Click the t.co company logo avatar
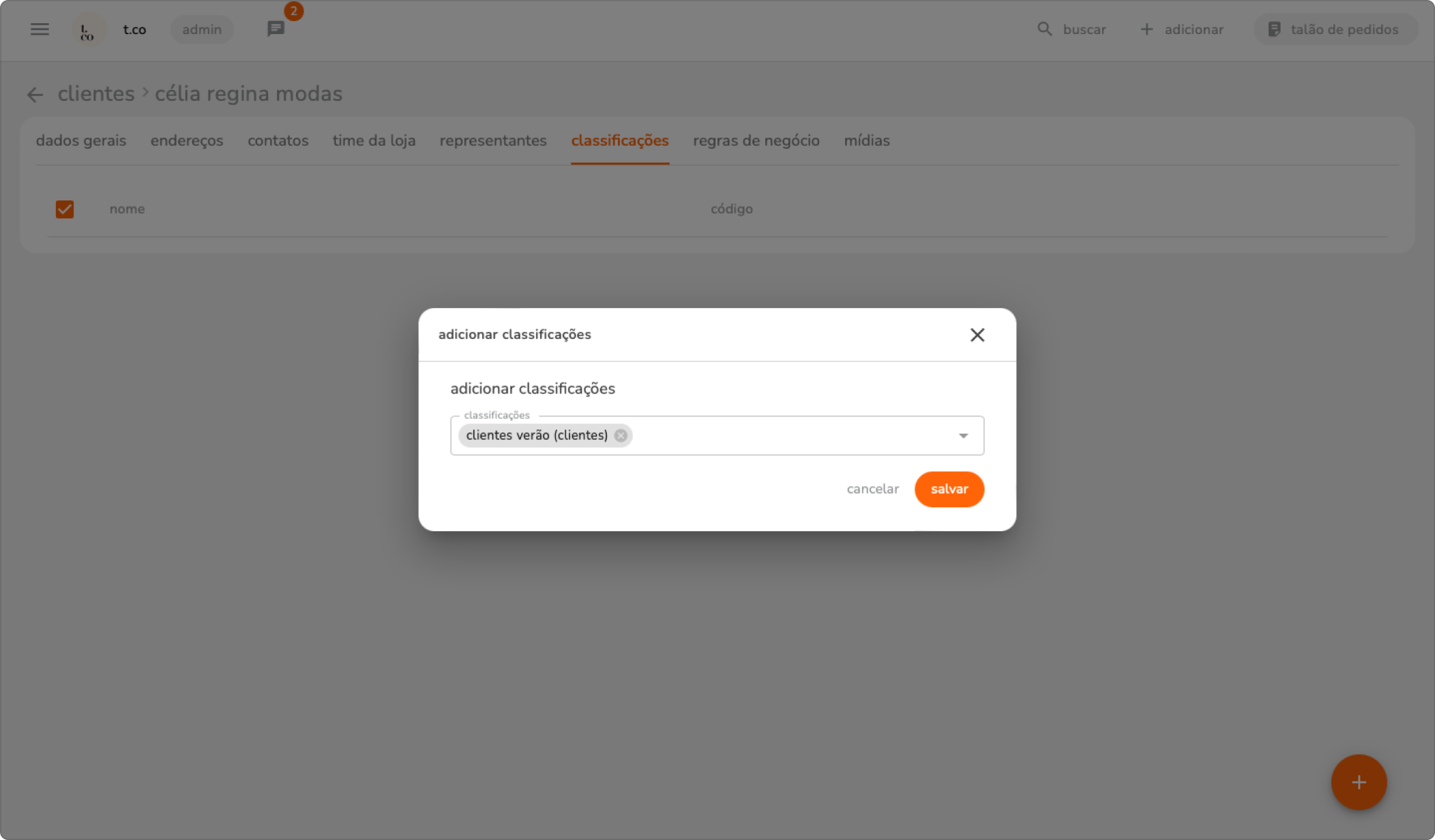Image resolution: width=1435 pixels, height=840 pixels. pos(88,30)
